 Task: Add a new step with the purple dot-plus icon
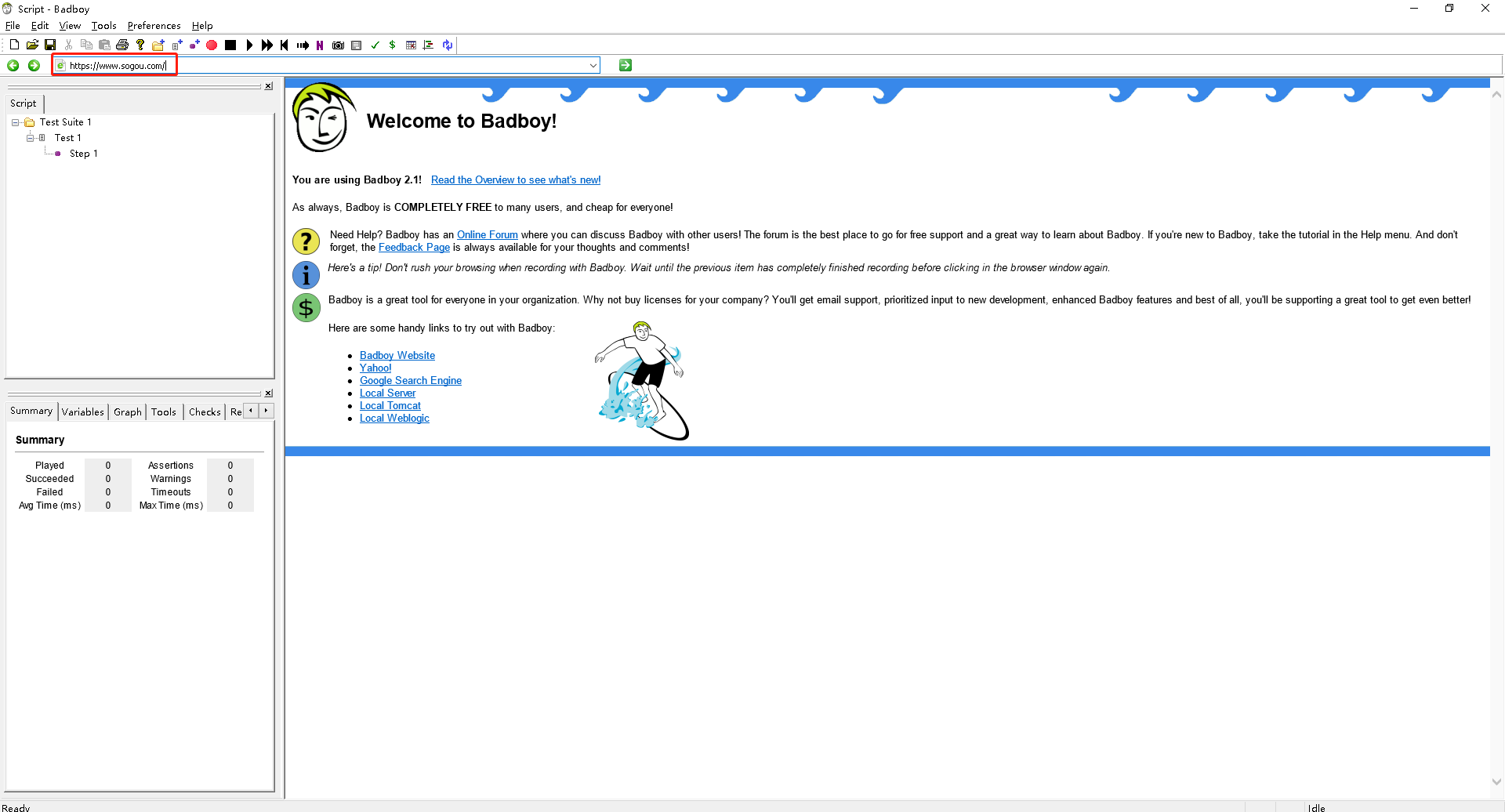coord(194,45)
